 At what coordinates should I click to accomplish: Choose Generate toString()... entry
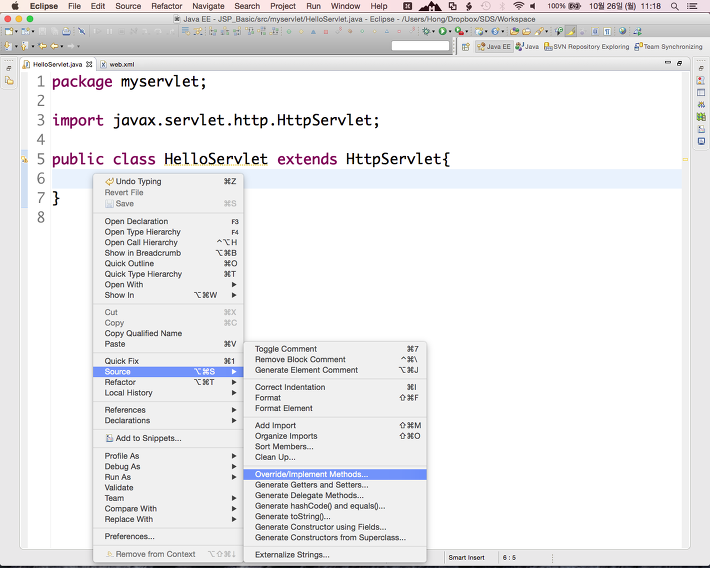tap(335, 516)
